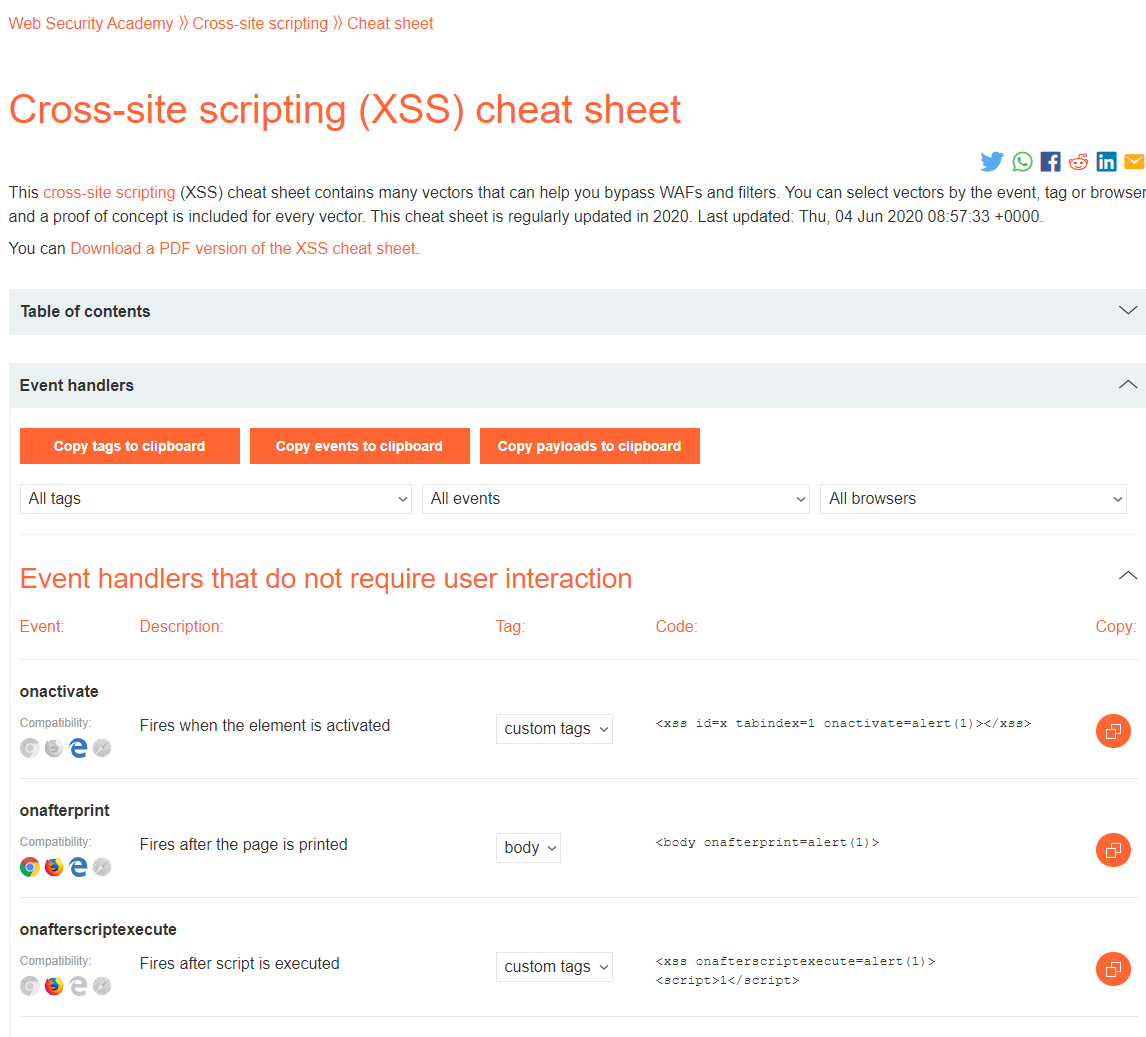This screenshot has width=1146, height=1037.
Task: Click the onafterscriptexecute code snippet
Action: 795,970
